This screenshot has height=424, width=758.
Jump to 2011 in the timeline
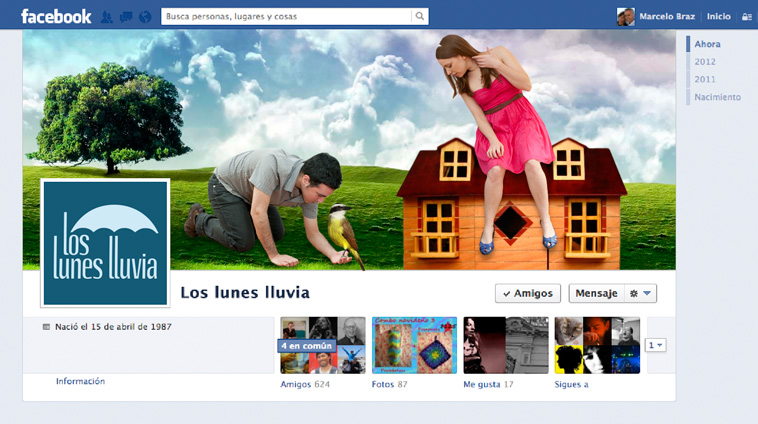point(705,79)
